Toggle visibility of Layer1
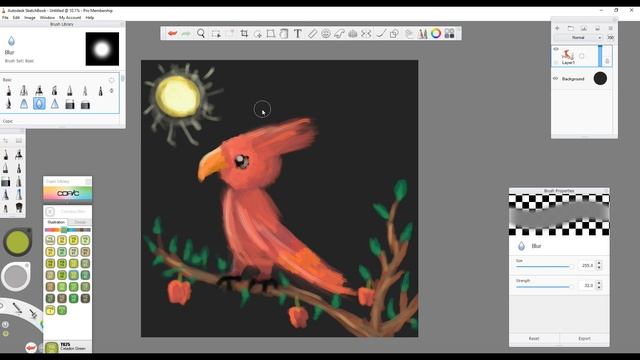 pyautogui.click(x=556, y=49)
